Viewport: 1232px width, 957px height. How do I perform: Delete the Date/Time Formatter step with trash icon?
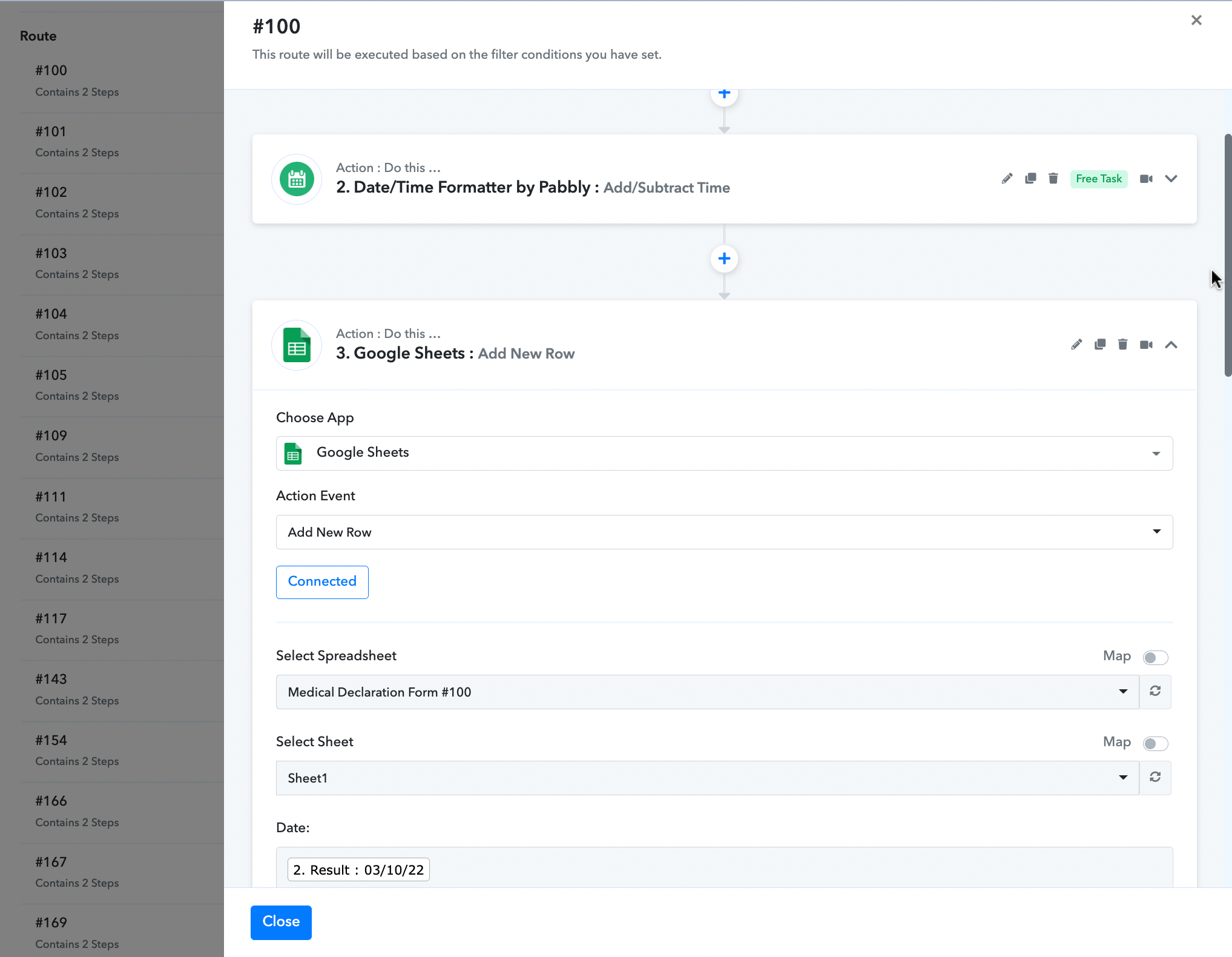(1053, 179)
